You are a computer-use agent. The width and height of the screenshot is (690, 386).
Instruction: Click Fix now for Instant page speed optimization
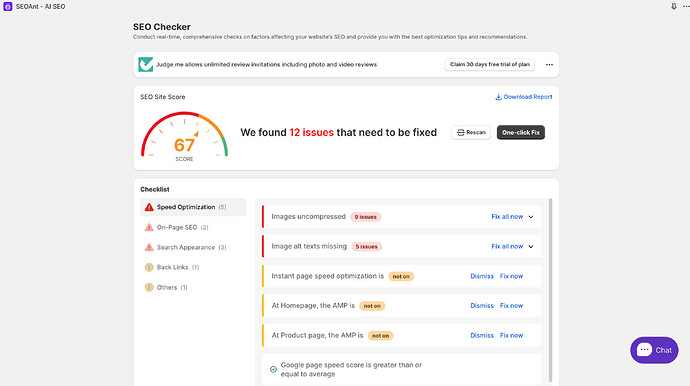pos(511,276)
